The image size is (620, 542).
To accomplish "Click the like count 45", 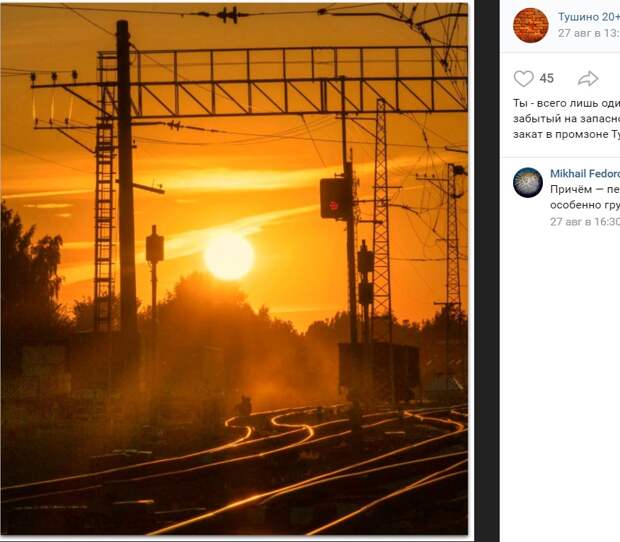I will (546, 78).
